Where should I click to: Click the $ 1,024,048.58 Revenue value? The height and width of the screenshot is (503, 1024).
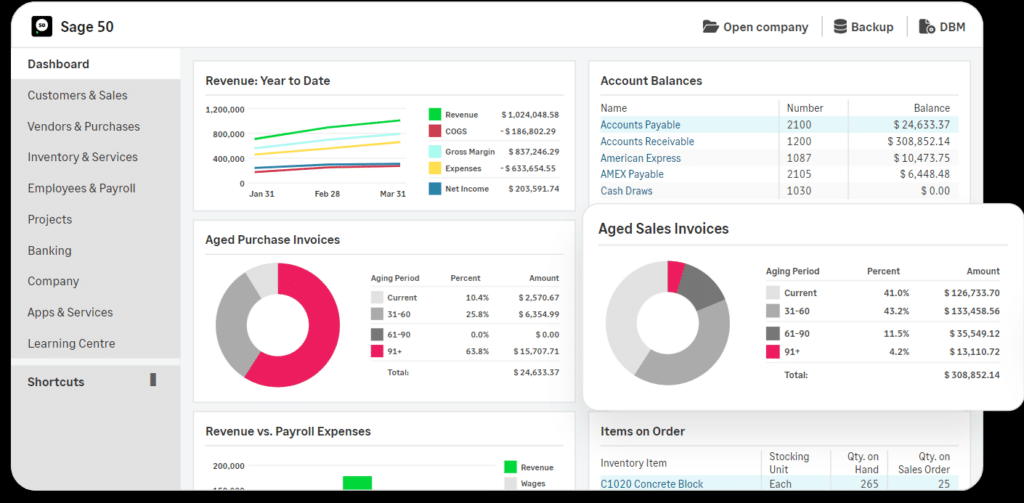[530, 115]
